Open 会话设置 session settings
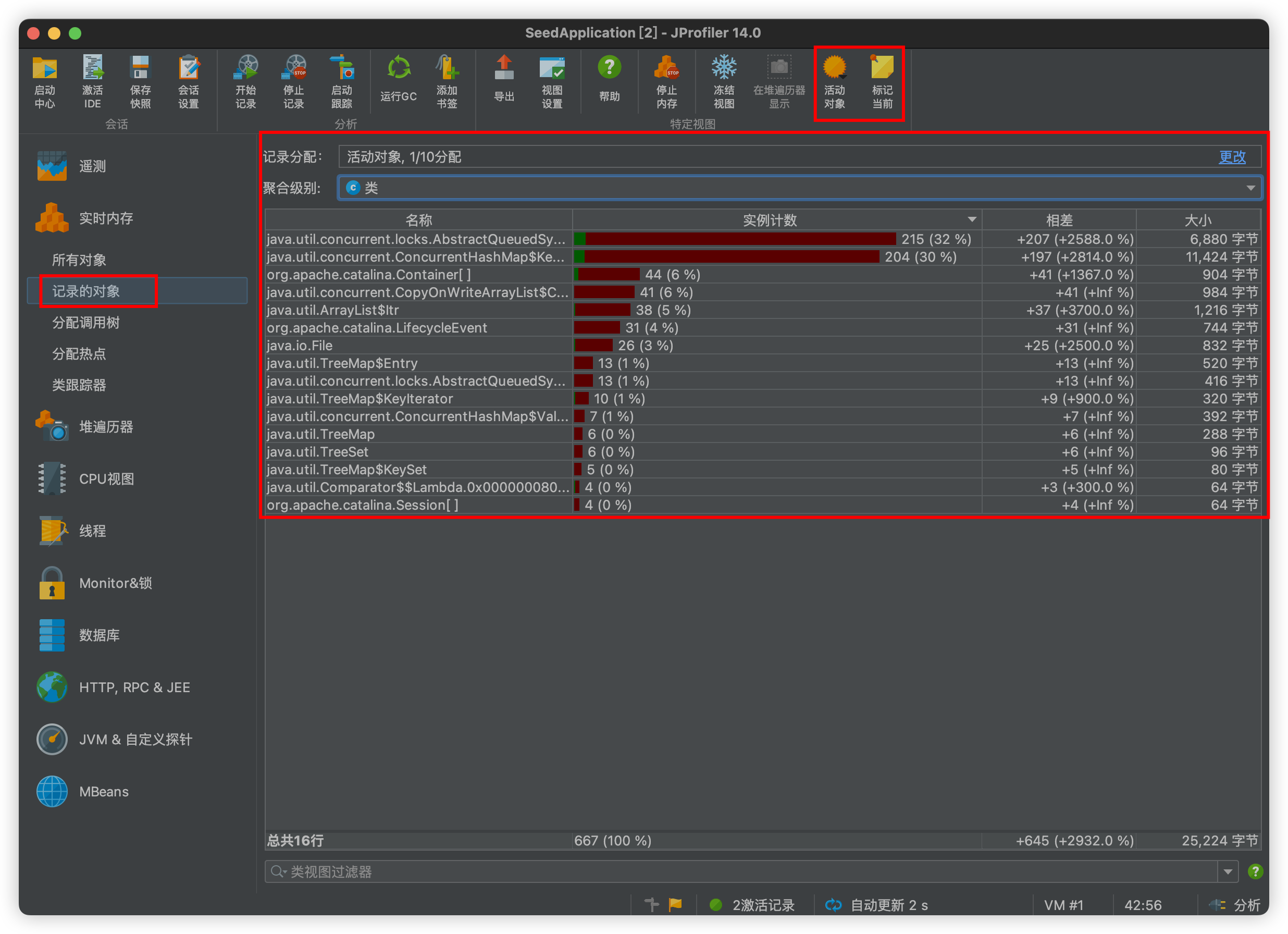This screenshot has height=934, width=1288. point(188,82)
